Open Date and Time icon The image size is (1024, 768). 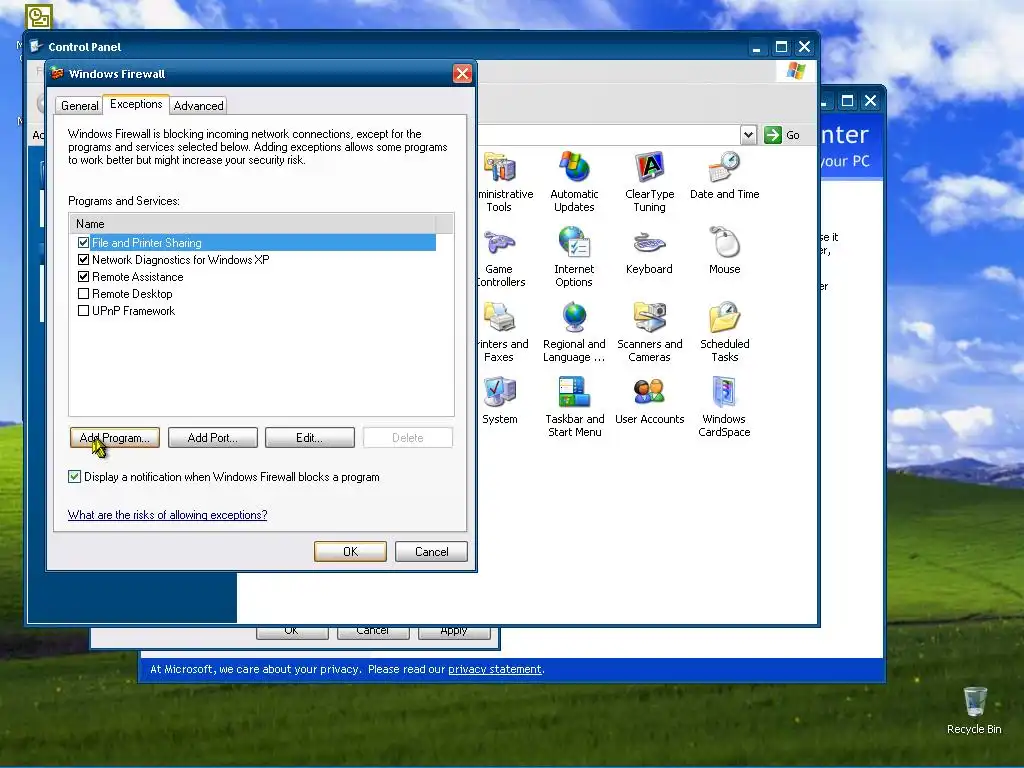724,167
